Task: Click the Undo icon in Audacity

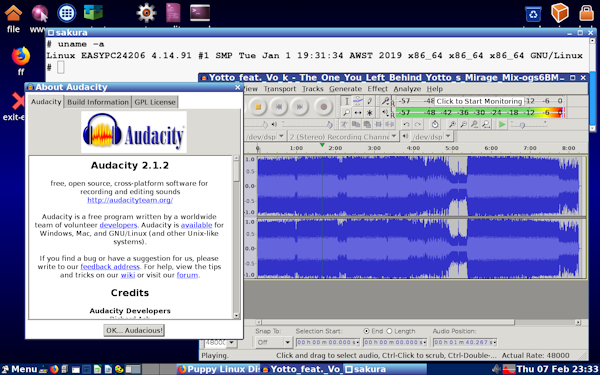Action: 406,124
